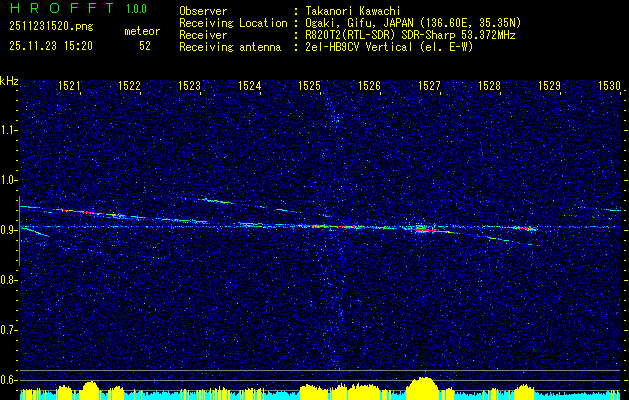Click the kHz axis unit label
The width and height of the screenshot is (629, 400).
tap(9, 81)
